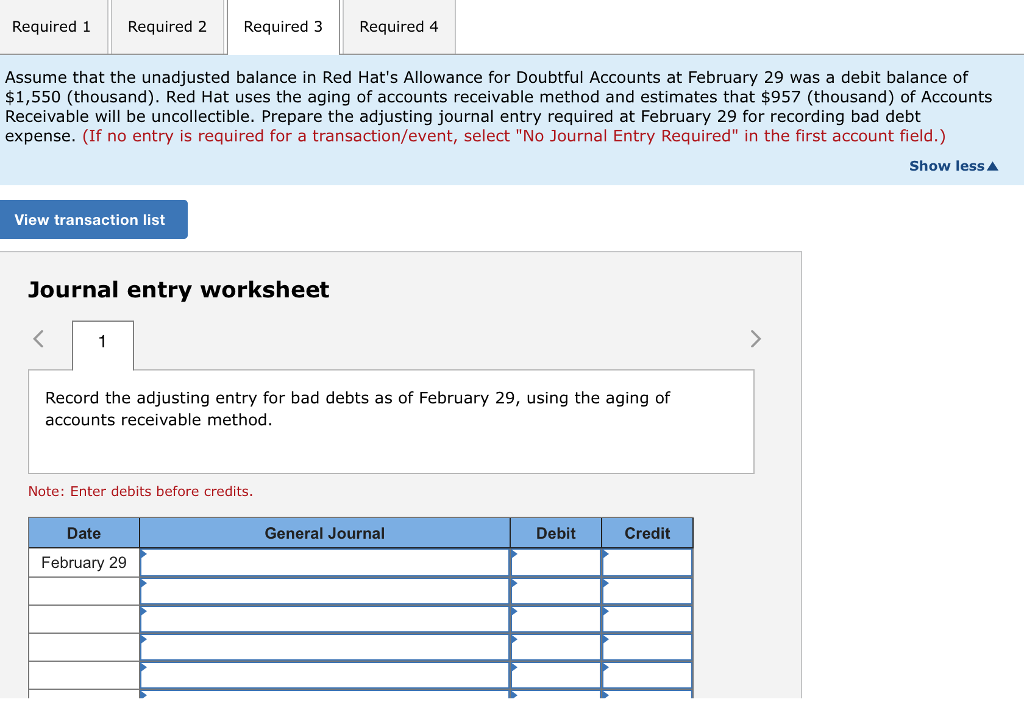Click Credit field in fifth row

pos(647,676)
